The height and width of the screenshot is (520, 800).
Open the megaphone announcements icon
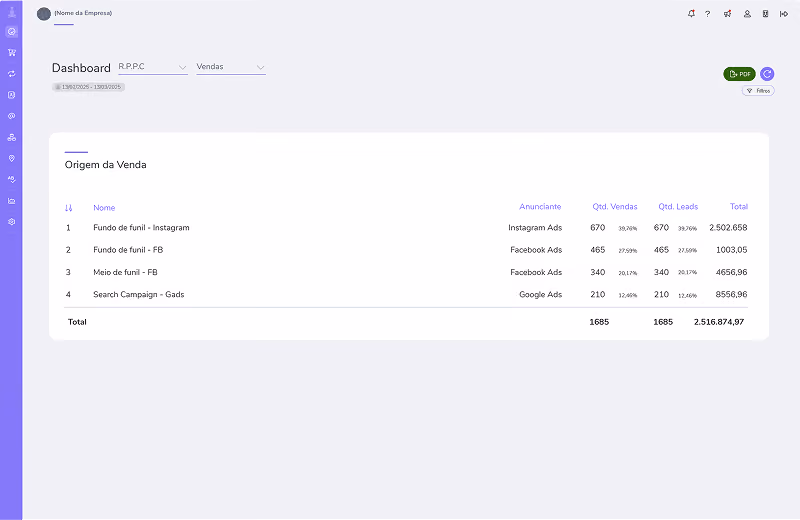728,14
